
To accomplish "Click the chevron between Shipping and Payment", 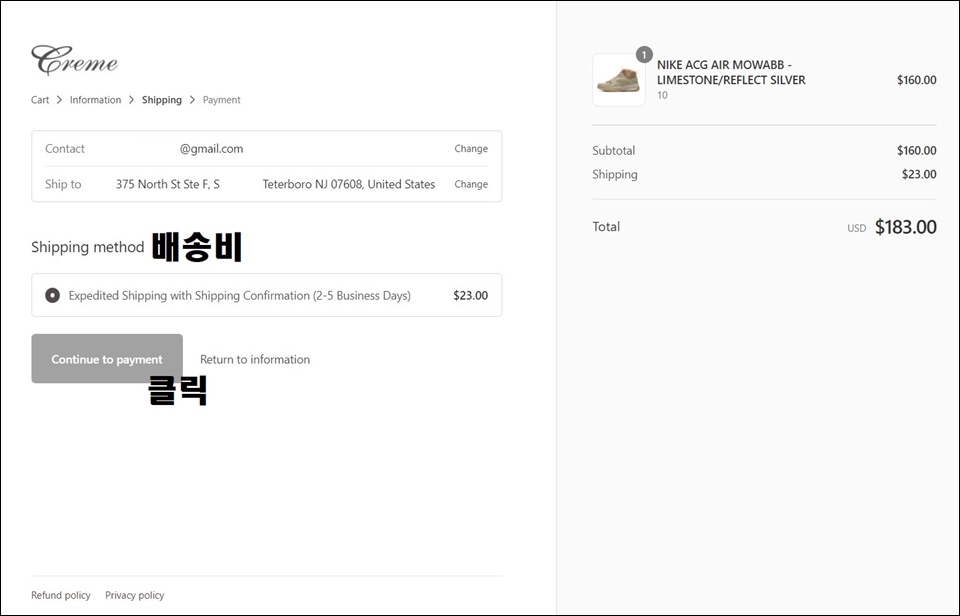I will coord(192,100).
